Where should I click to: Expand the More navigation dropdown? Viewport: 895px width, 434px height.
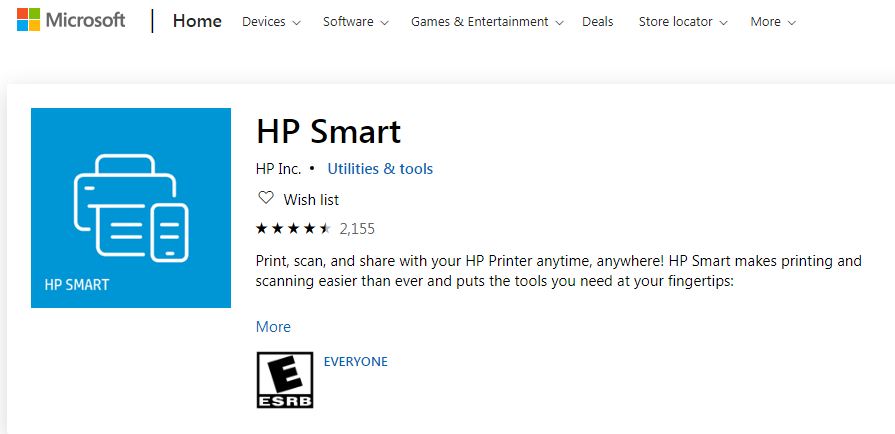[773, 22]
